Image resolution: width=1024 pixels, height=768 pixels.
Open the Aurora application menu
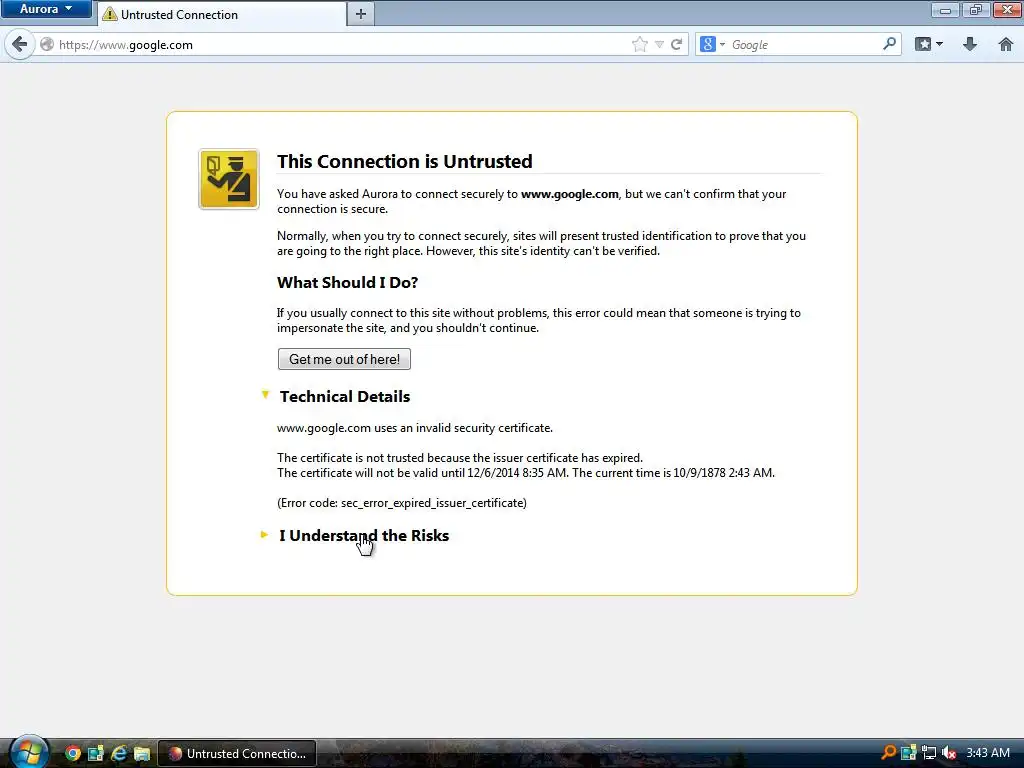[46, 9]
